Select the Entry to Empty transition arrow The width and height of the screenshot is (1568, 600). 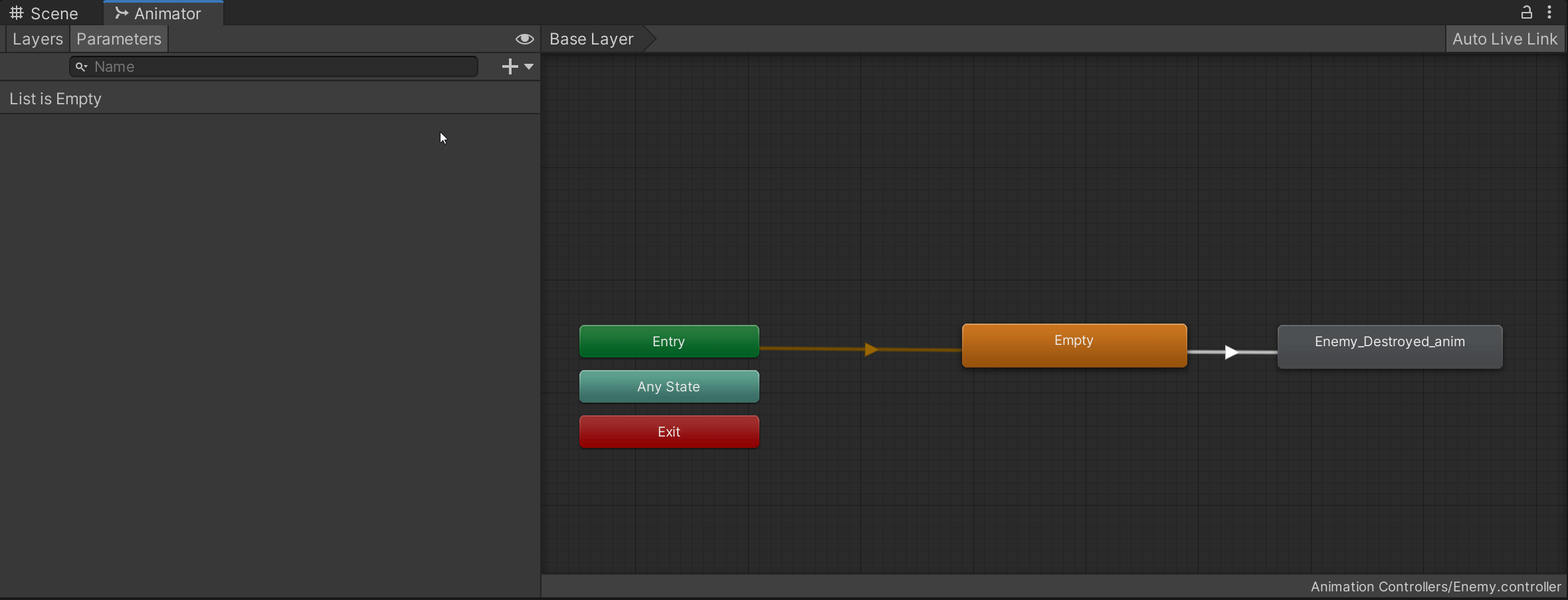tap(871, 350)
